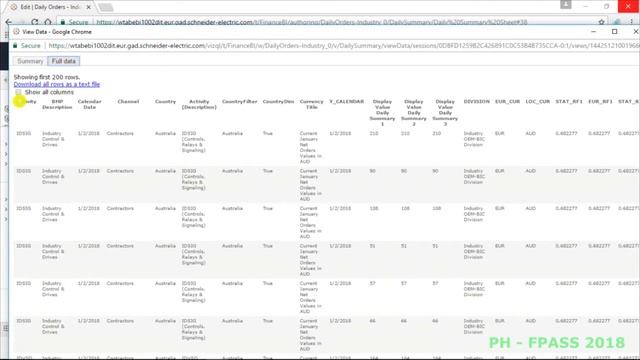Image resolution: width=640 pixels, height=360 pixels.
Task: Click the Currency Title column header
Action: 311,104
